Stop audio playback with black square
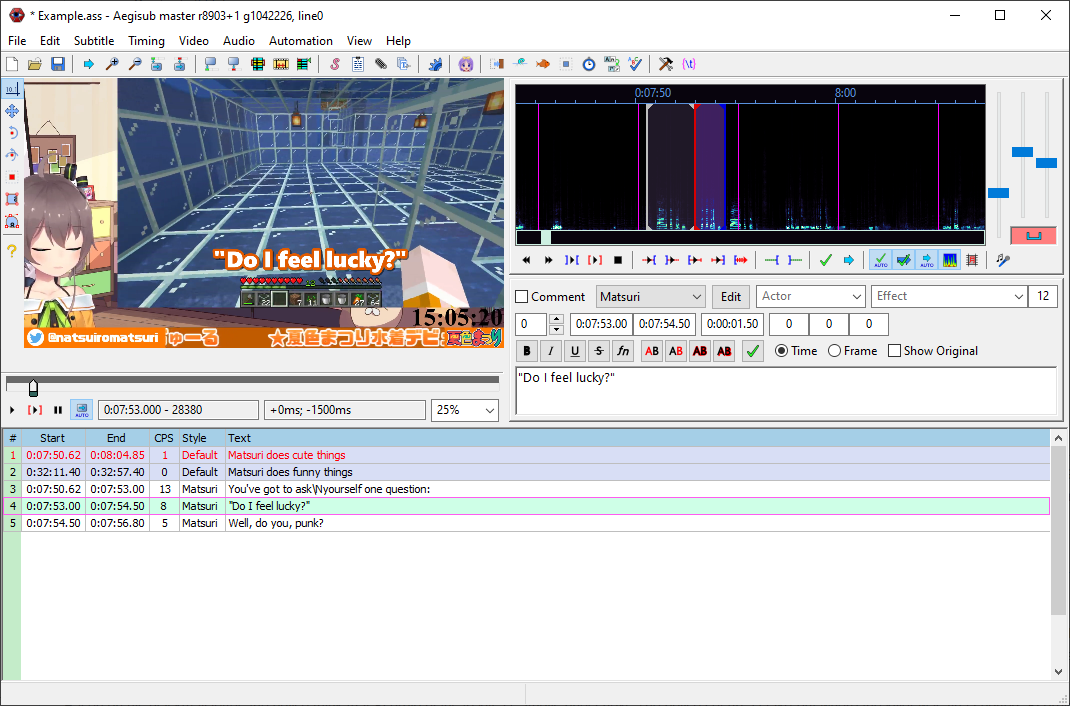 [618, 260]
